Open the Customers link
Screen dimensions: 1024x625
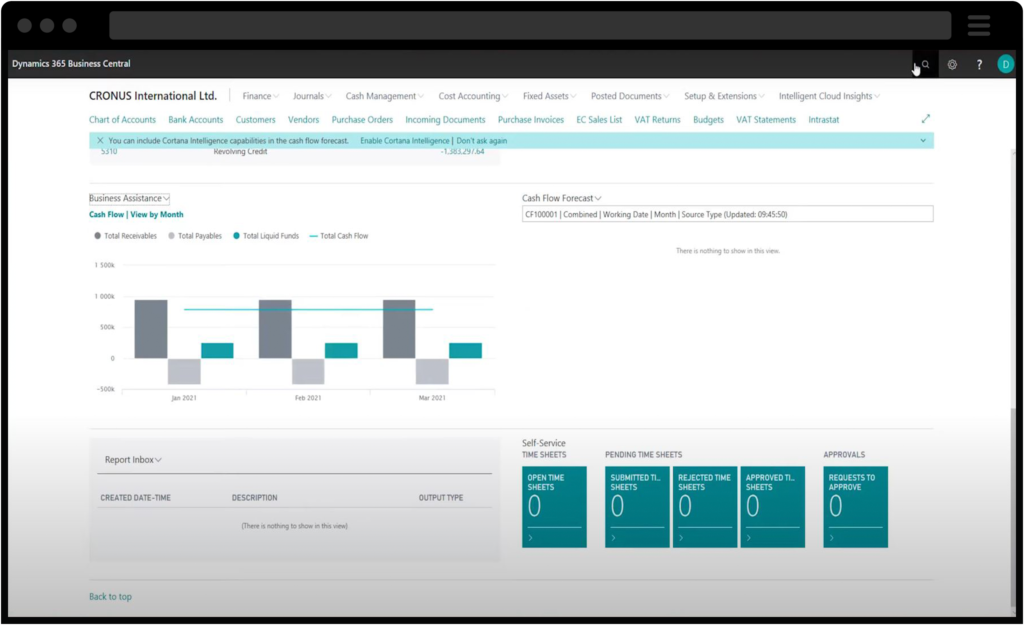click(255, 120)
